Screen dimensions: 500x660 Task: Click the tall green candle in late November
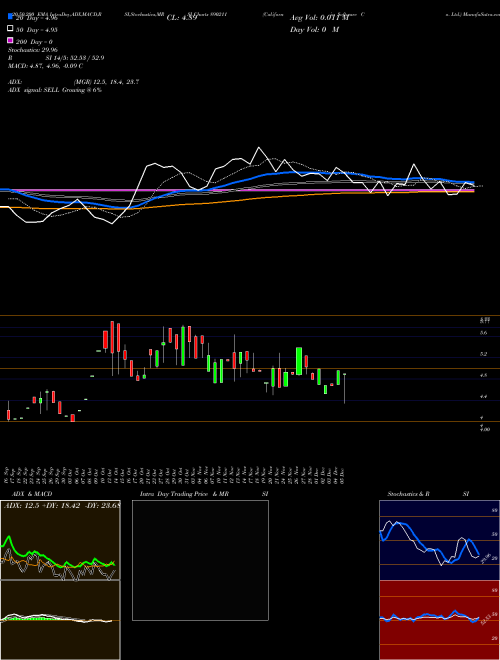point(299,361)
